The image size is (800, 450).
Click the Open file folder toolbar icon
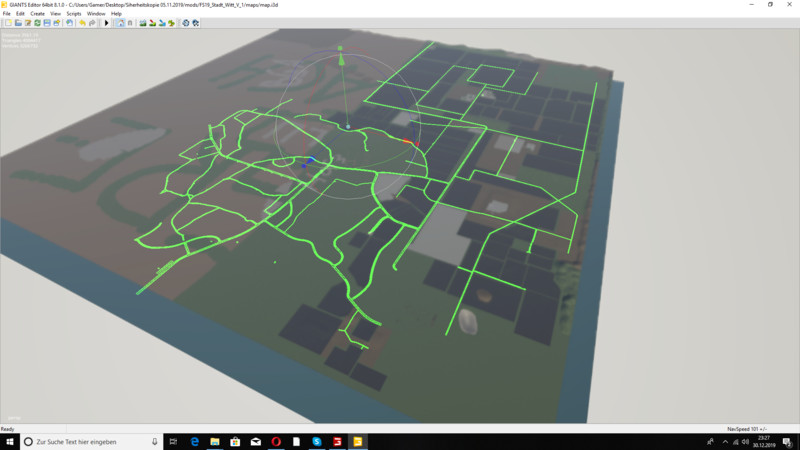(x=18, y=22)
